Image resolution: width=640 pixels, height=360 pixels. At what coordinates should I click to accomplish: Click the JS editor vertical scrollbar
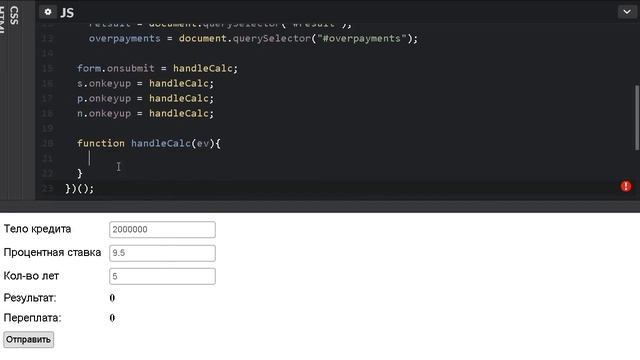637,118
